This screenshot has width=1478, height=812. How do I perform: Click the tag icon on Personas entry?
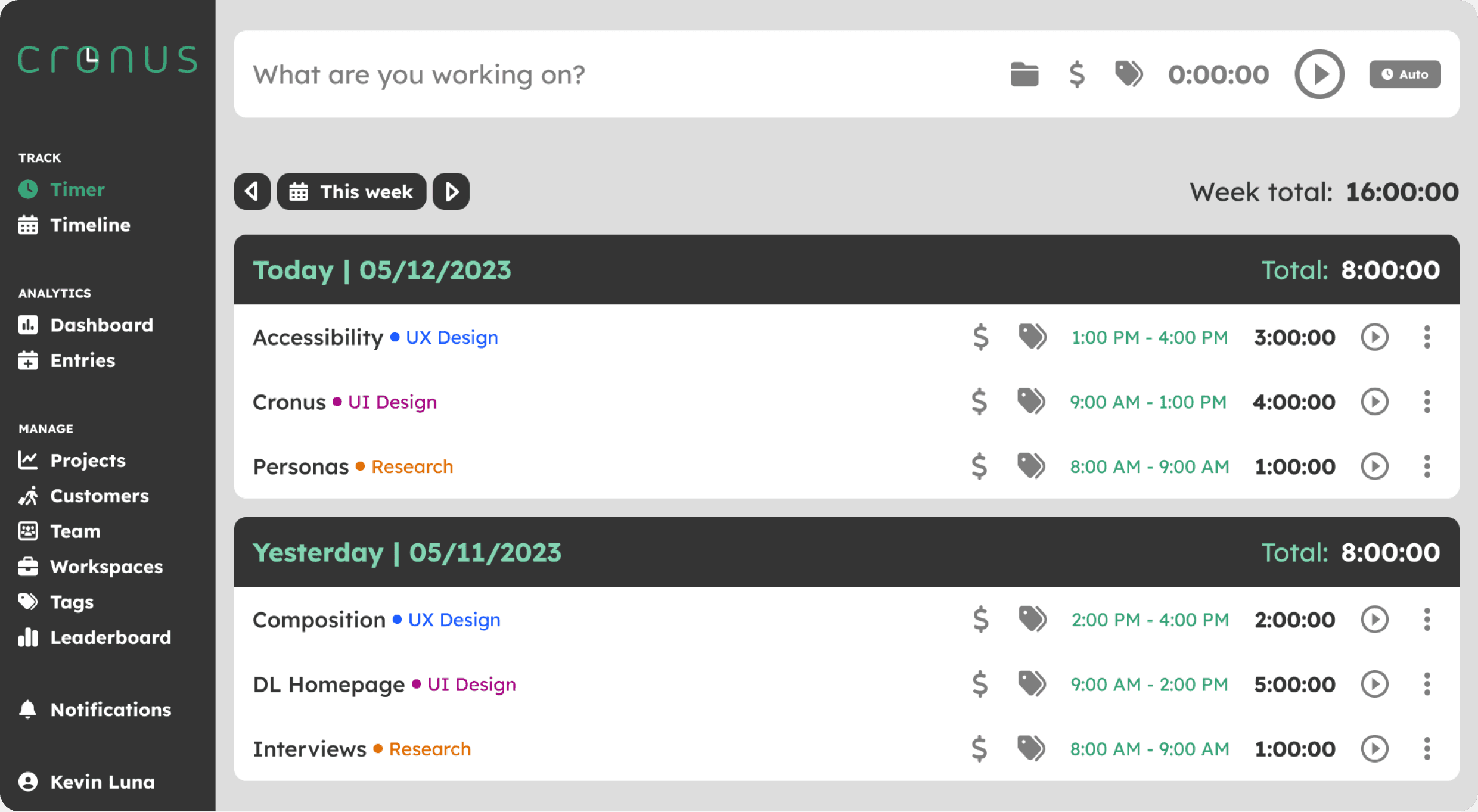[x=1031, y=466]
